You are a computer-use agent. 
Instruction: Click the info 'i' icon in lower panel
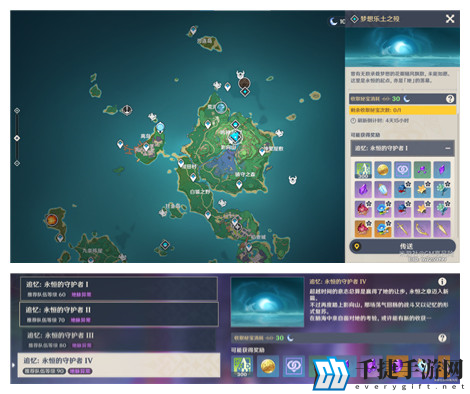tap(442, 282)
